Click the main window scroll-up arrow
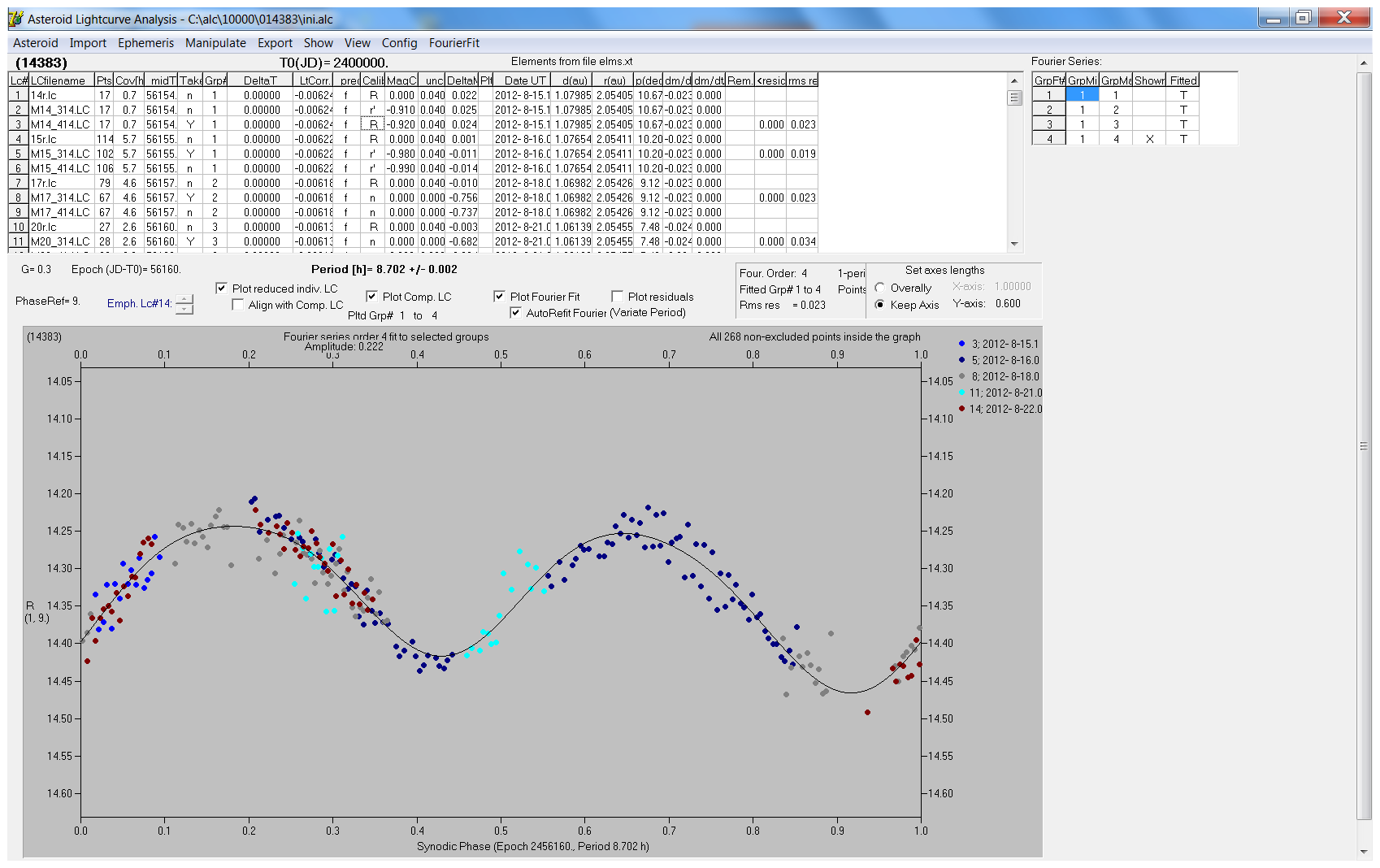This screenshot has height=868, width=1380. pos(1364,63)
